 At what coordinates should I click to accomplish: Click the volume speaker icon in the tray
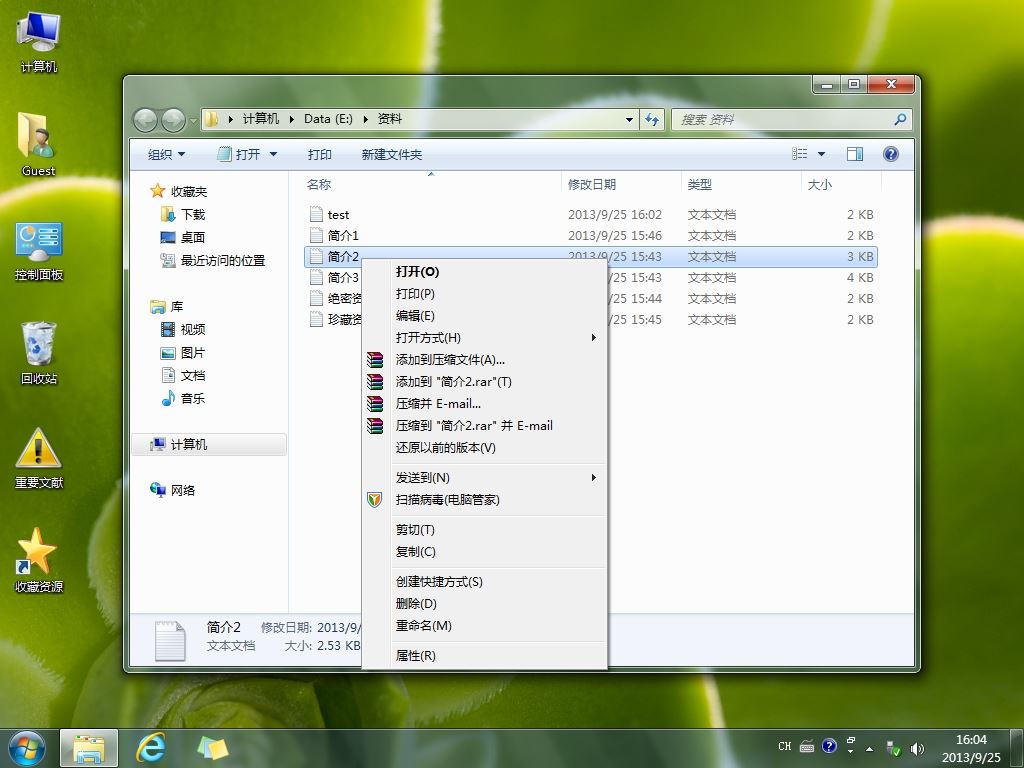(917, 748)
